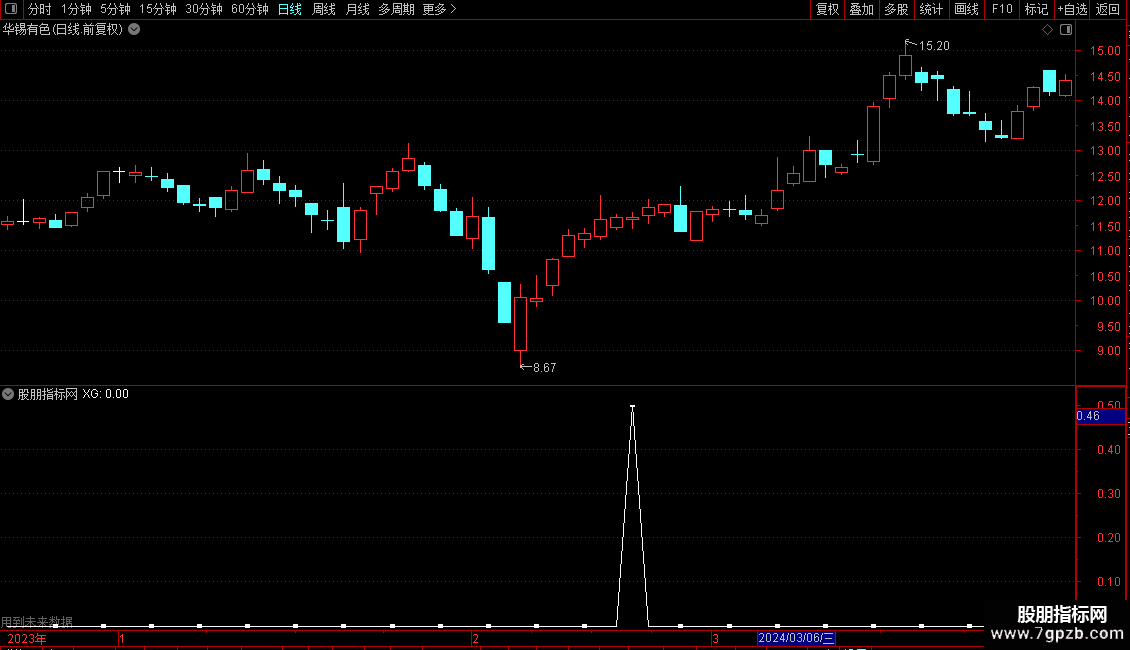Open the 多股 multi-stock view

[896, 9]
